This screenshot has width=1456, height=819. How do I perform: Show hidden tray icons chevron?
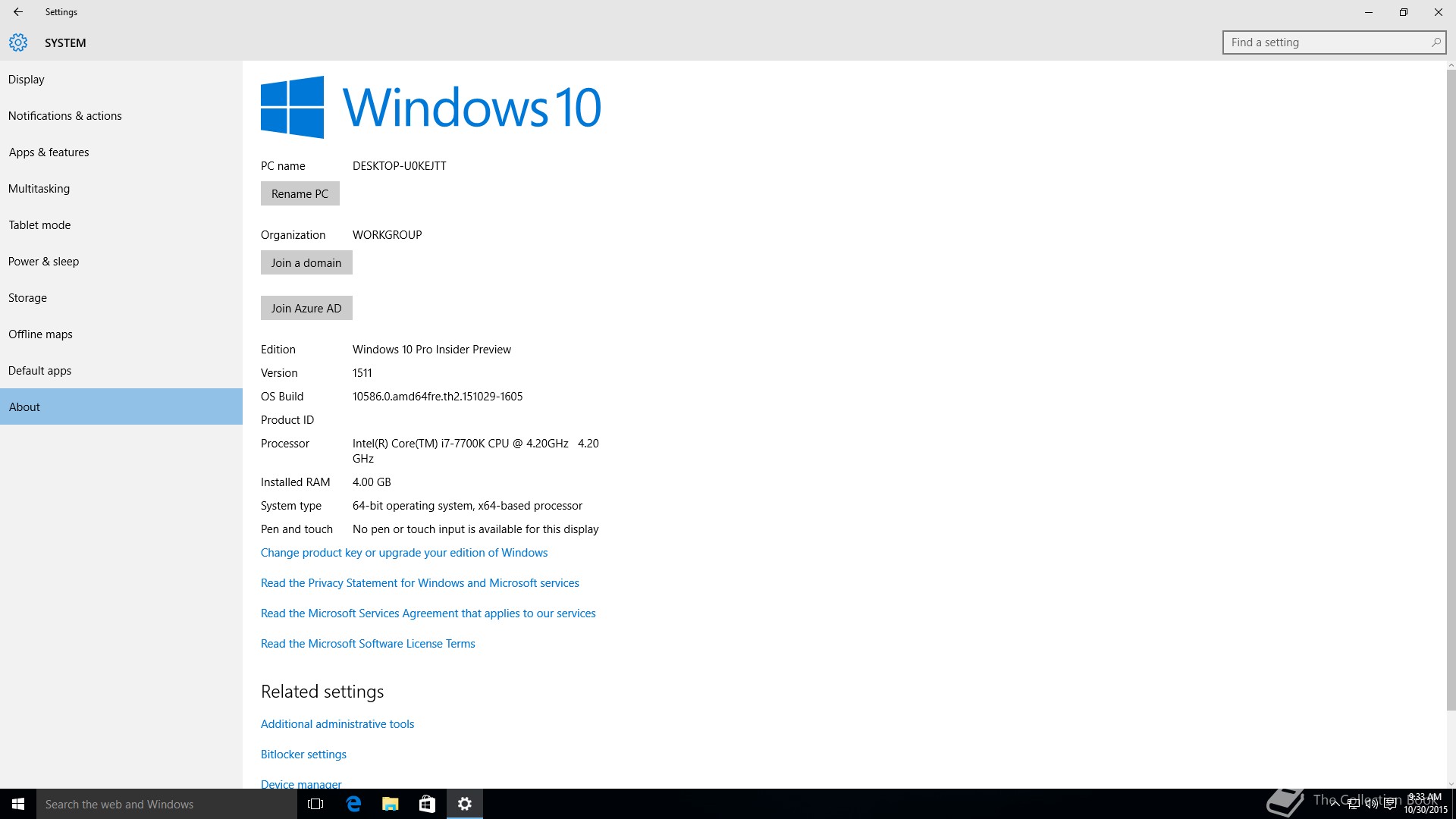(x=1335, y=804)
